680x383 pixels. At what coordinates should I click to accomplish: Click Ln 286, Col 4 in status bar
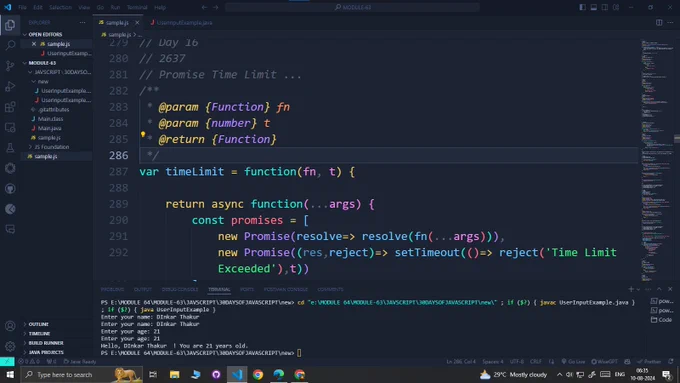click(461, 361)
